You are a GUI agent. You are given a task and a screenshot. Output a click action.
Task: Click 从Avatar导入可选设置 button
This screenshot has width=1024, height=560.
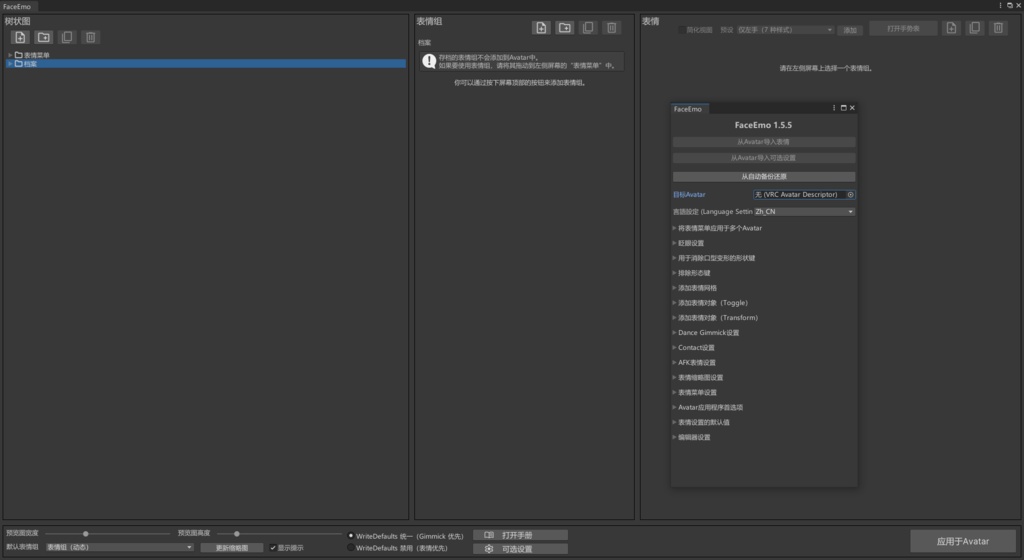click(764, 158)
